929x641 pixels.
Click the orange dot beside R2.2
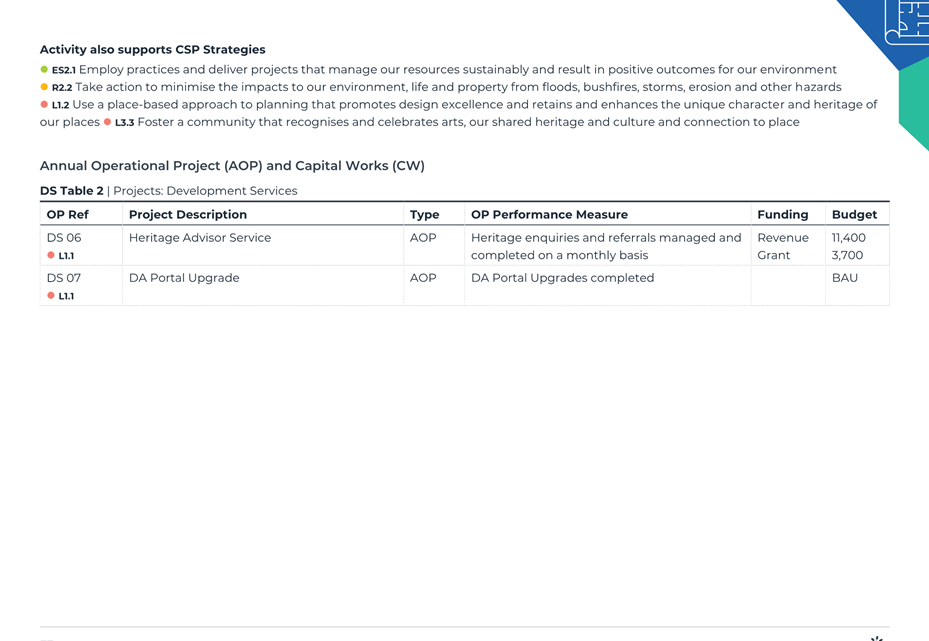click(44, 87)
